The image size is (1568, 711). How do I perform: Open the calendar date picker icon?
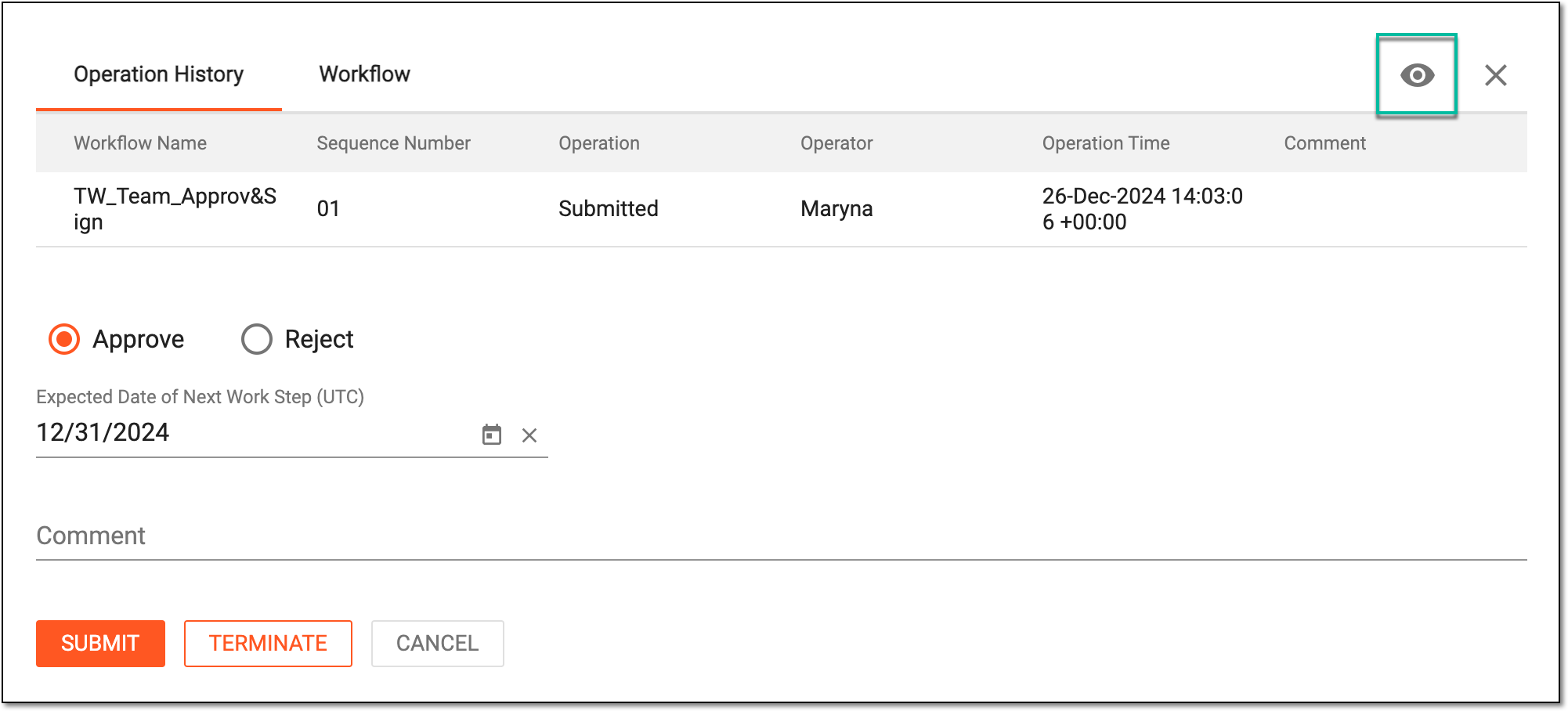492,435
